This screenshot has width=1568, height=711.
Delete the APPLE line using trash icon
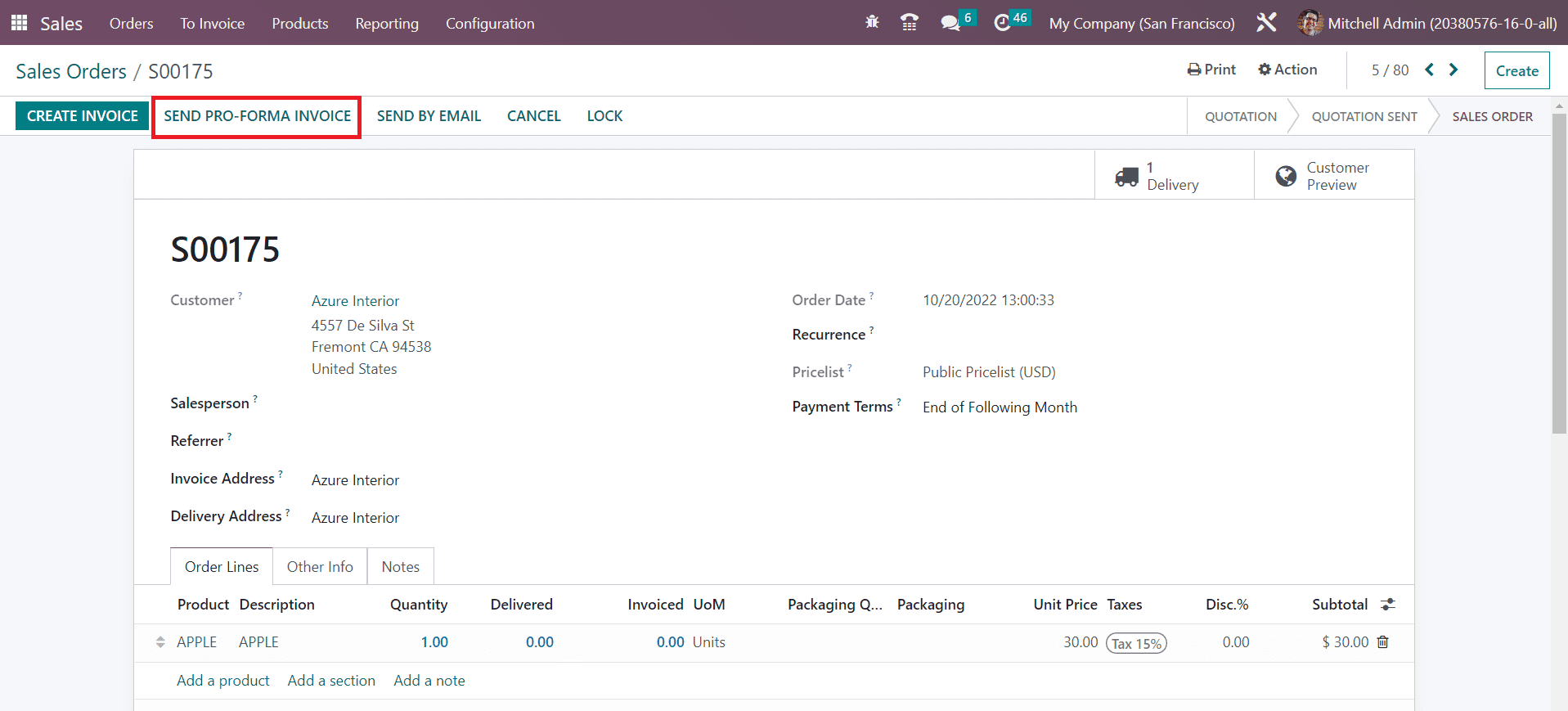[x=1382, y=642]
